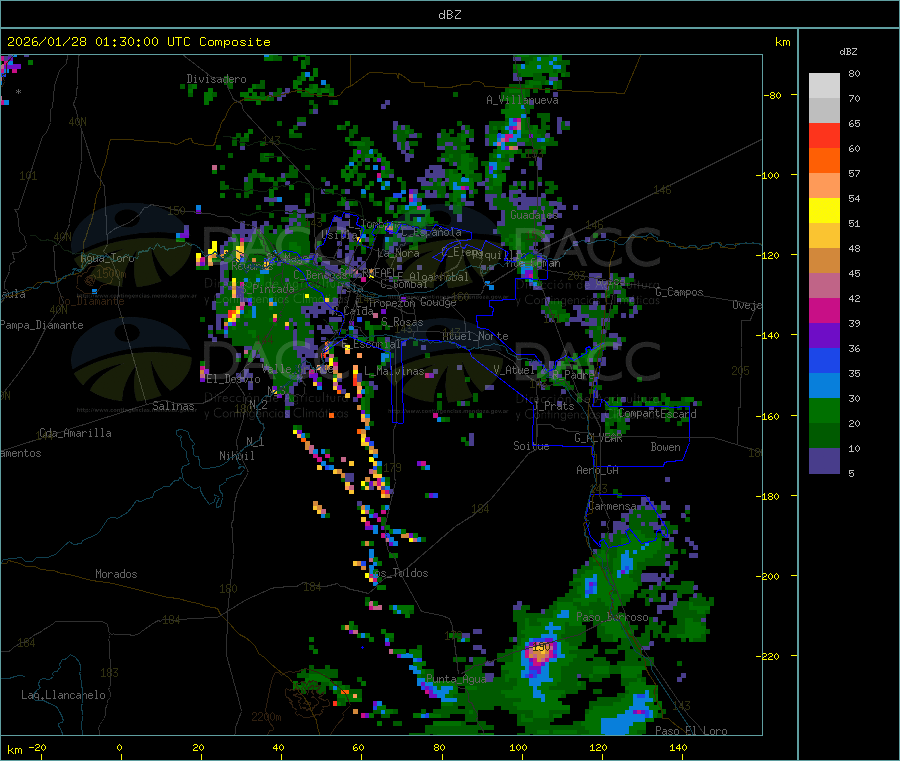
Task: Click the Soitue map label
Action: coord(531,446)
